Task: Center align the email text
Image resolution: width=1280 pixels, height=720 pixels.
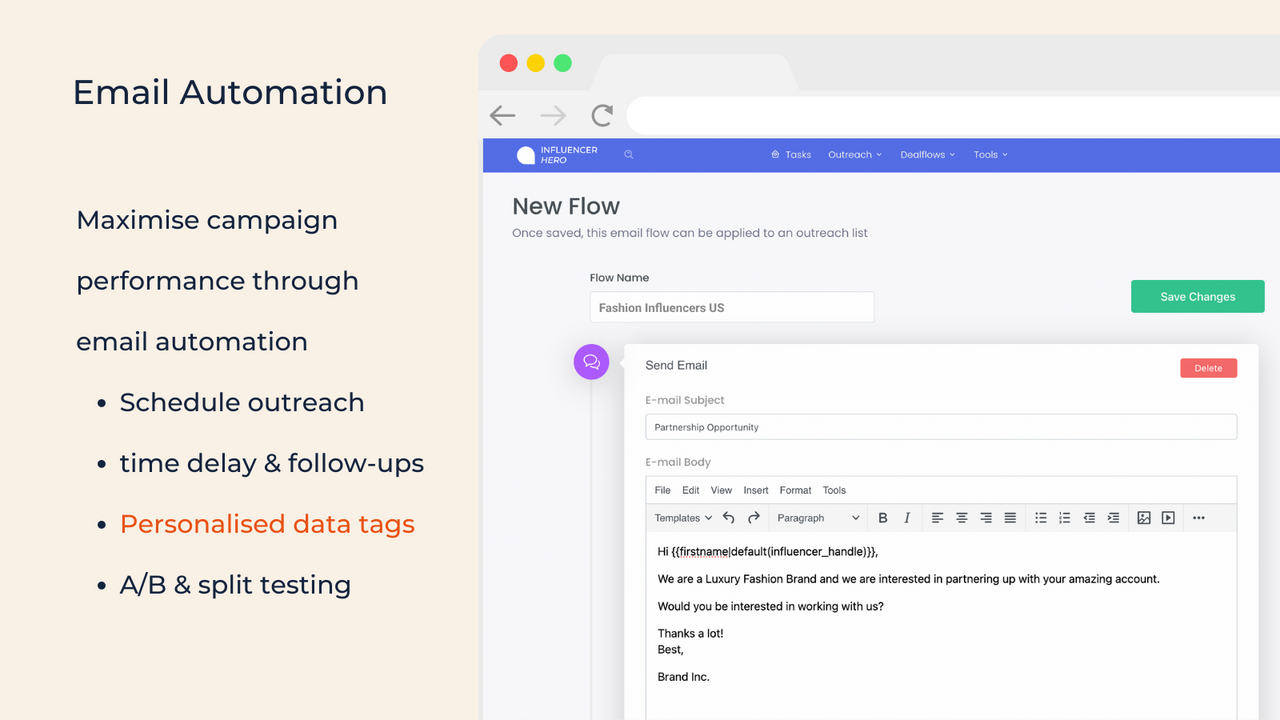Action: pos(961,517)
